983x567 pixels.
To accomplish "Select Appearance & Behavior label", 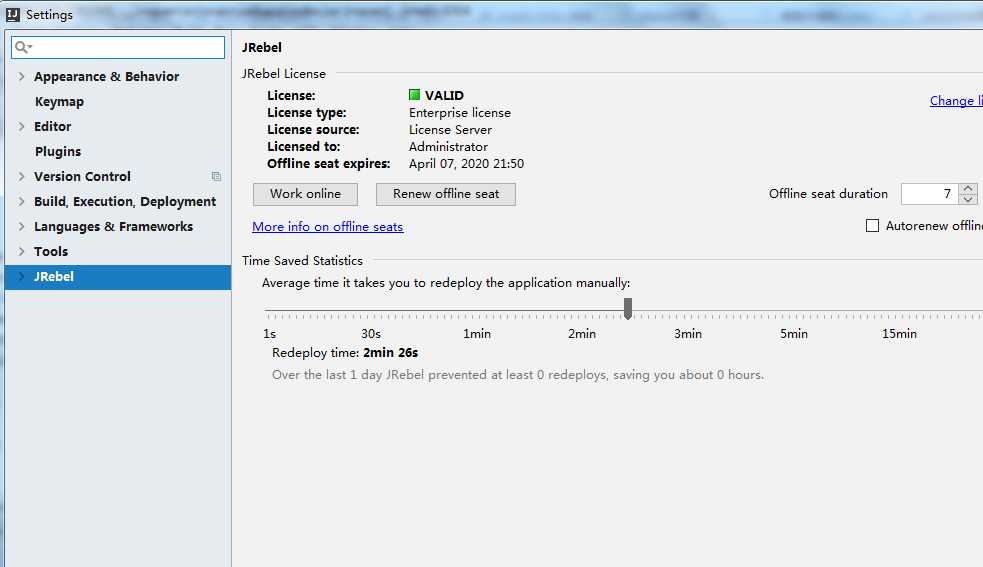I will click(x=107, y=77).
